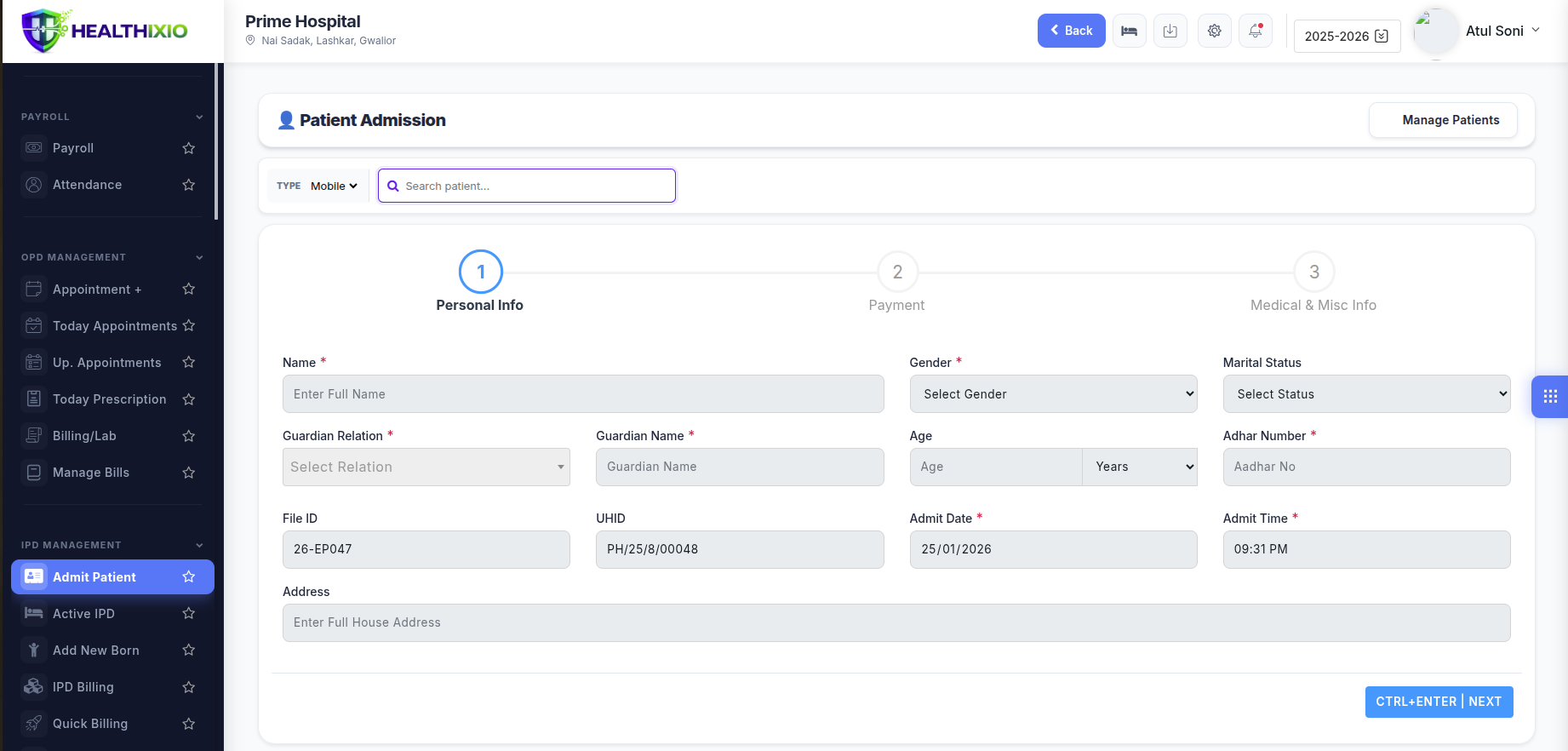Click the sidebar vertical scrollbar
The width and height of the screenshot is (1568, 751).
point(217,141)
